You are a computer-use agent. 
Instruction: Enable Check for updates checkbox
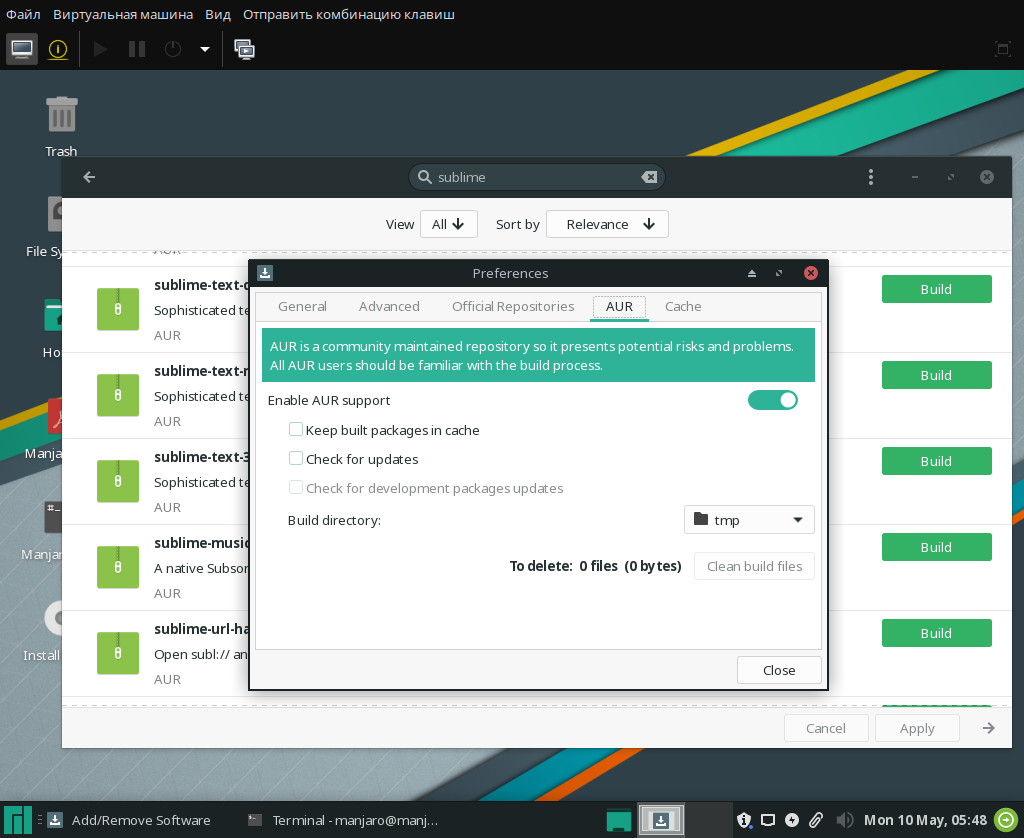pos(296,459)
